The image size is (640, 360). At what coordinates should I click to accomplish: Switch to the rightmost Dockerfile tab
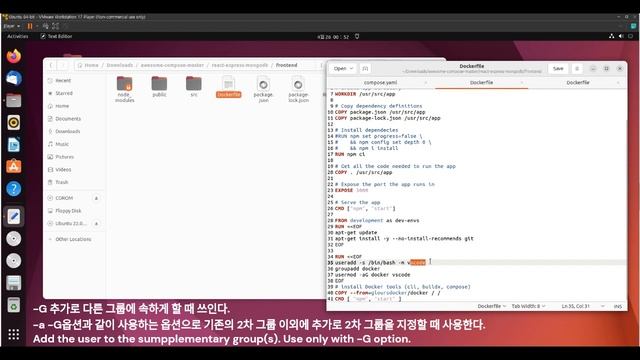click(578, 82)
